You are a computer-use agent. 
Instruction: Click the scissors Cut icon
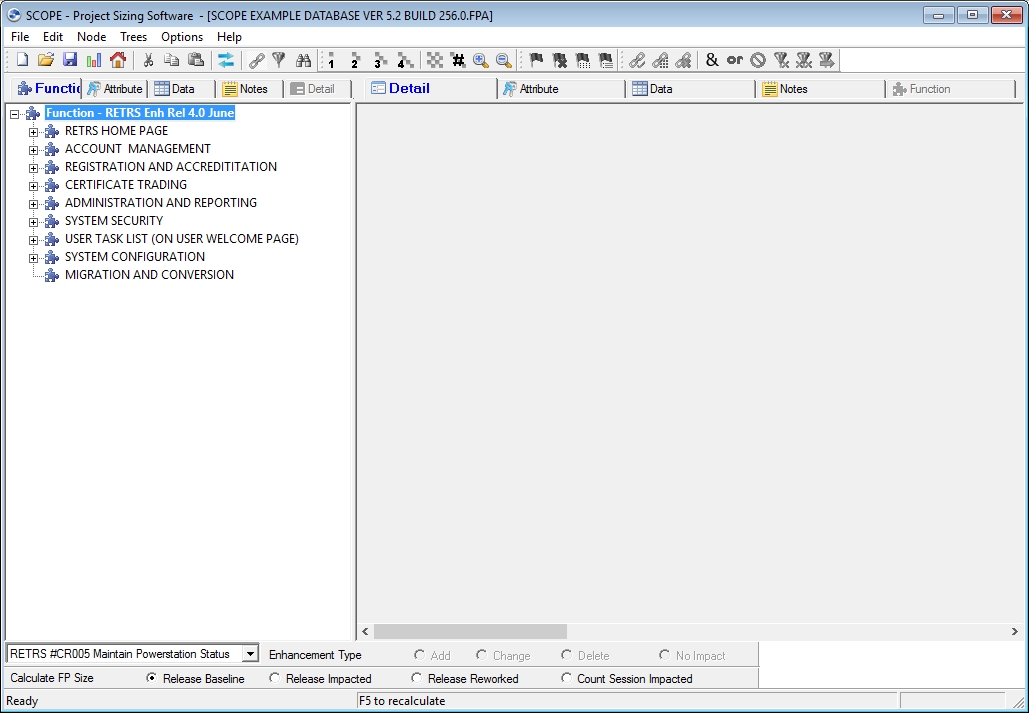click(148, 60)
